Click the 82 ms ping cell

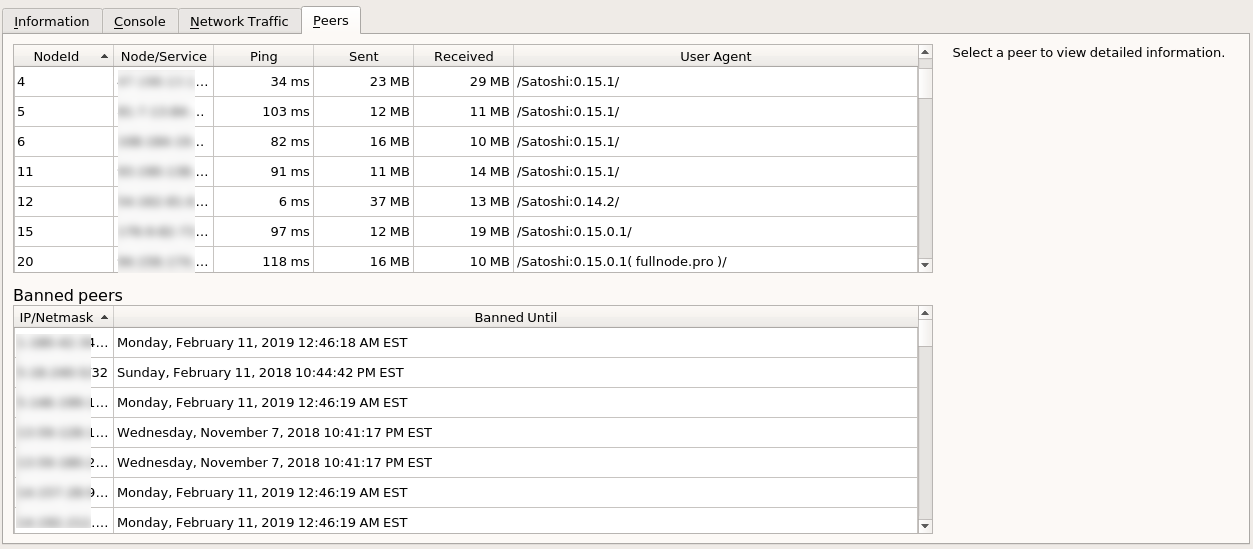click(263, 142)
